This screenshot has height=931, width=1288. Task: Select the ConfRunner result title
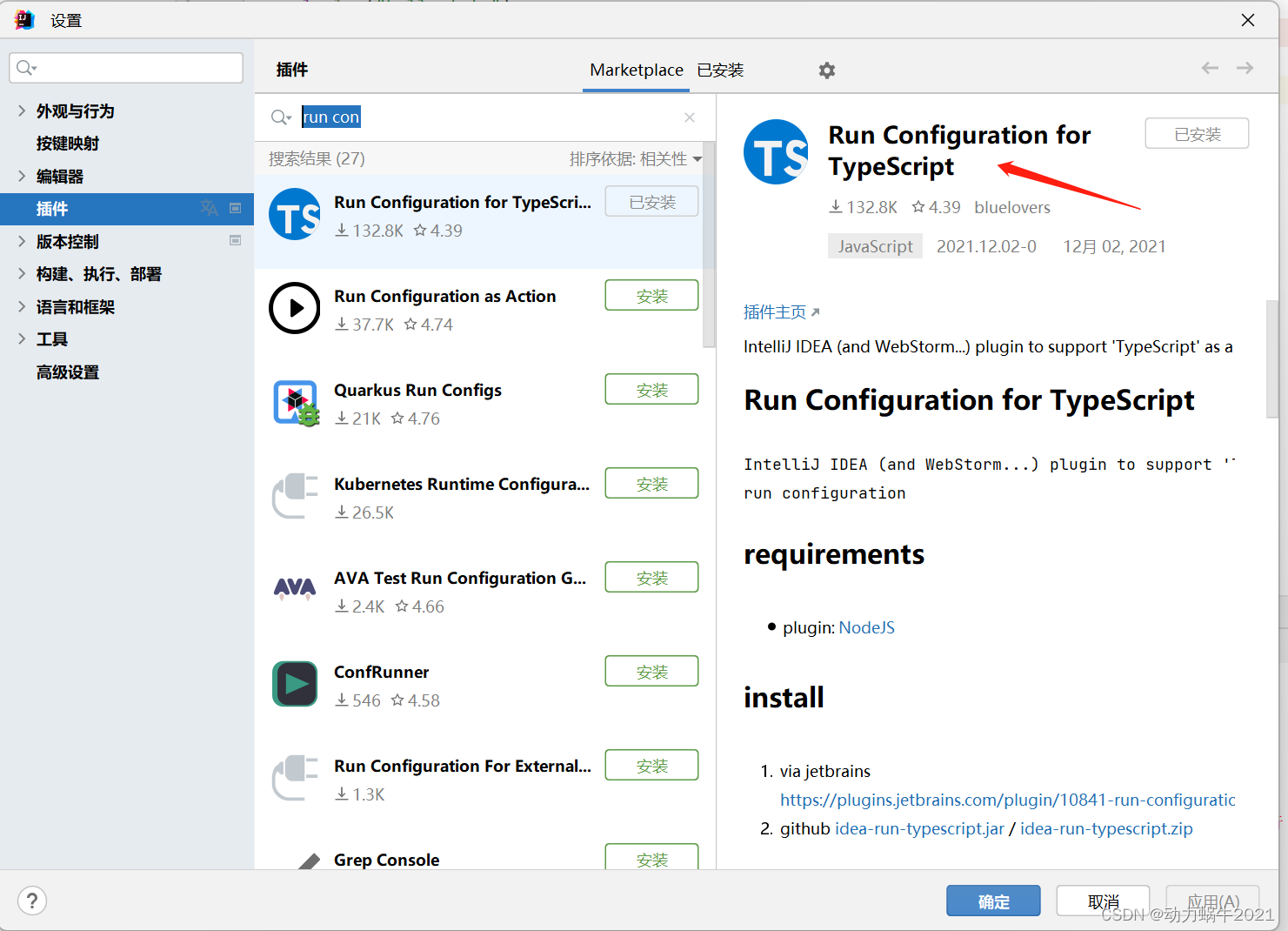click(381, 672)
